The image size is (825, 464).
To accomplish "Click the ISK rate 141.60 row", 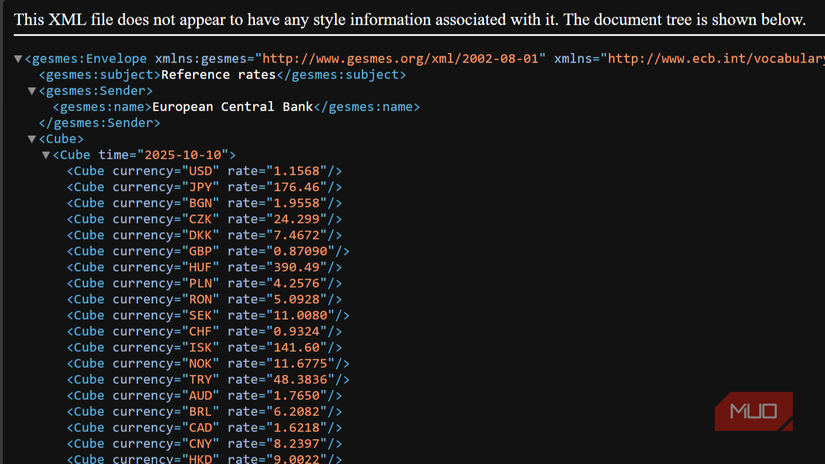I will (204, 348).
